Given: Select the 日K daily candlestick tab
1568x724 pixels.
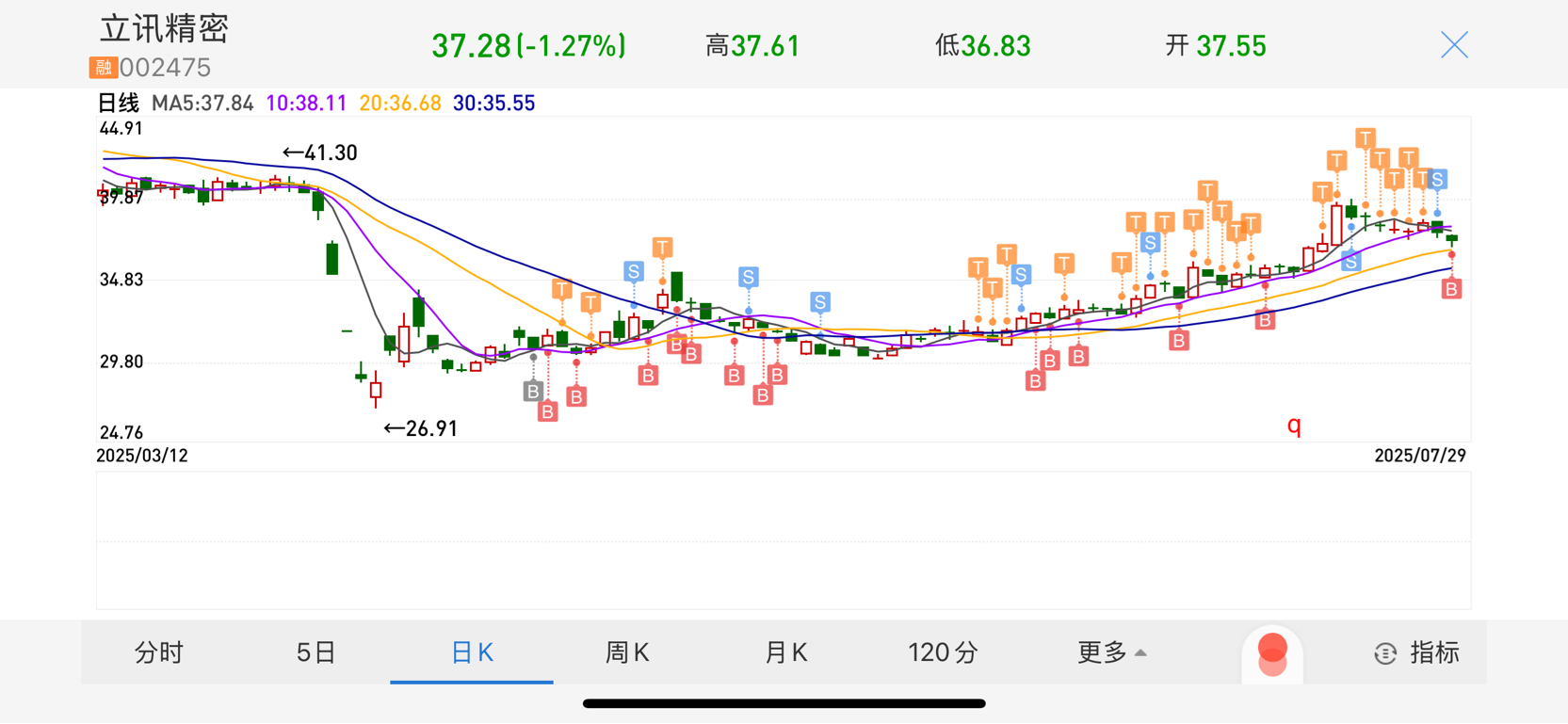Looking at the screenshot, I should tap(472, 652).
